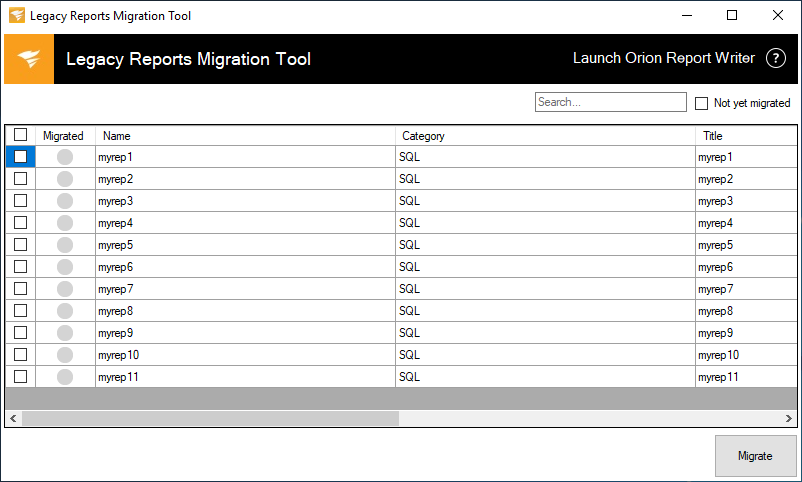Click the migrated status circle for myrep7

(x=65, y=289)
